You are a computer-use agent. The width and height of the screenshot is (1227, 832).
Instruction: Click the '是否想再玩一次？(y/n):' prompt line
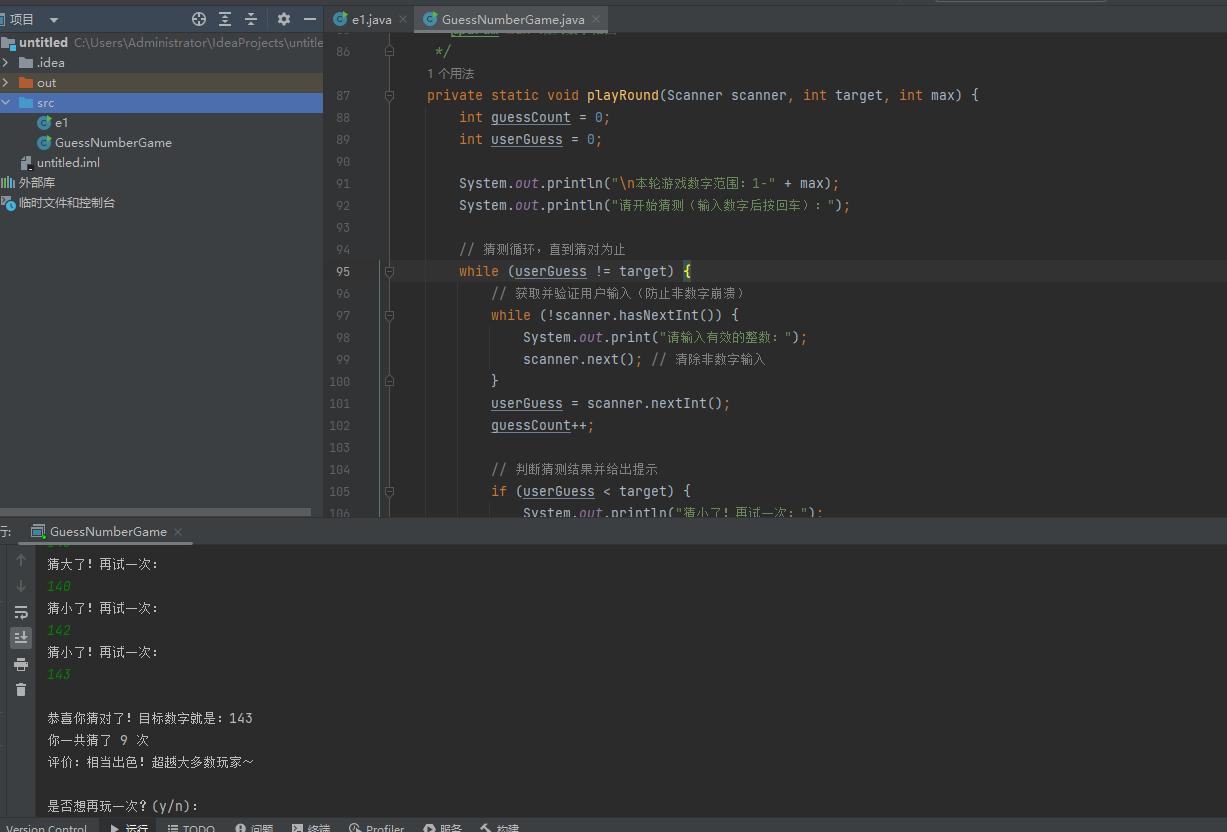123,806
